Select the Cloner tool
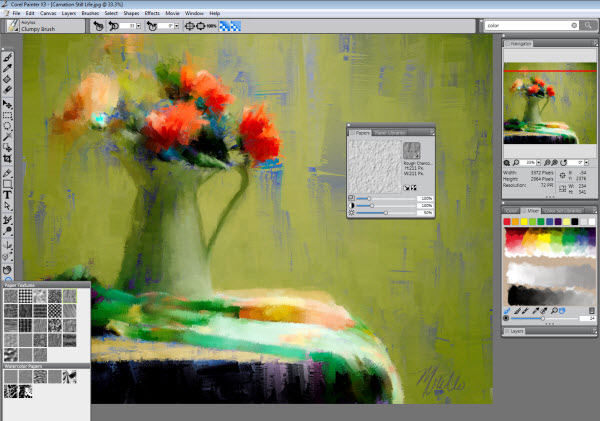The image size is (600, 421). pos(8,220)
